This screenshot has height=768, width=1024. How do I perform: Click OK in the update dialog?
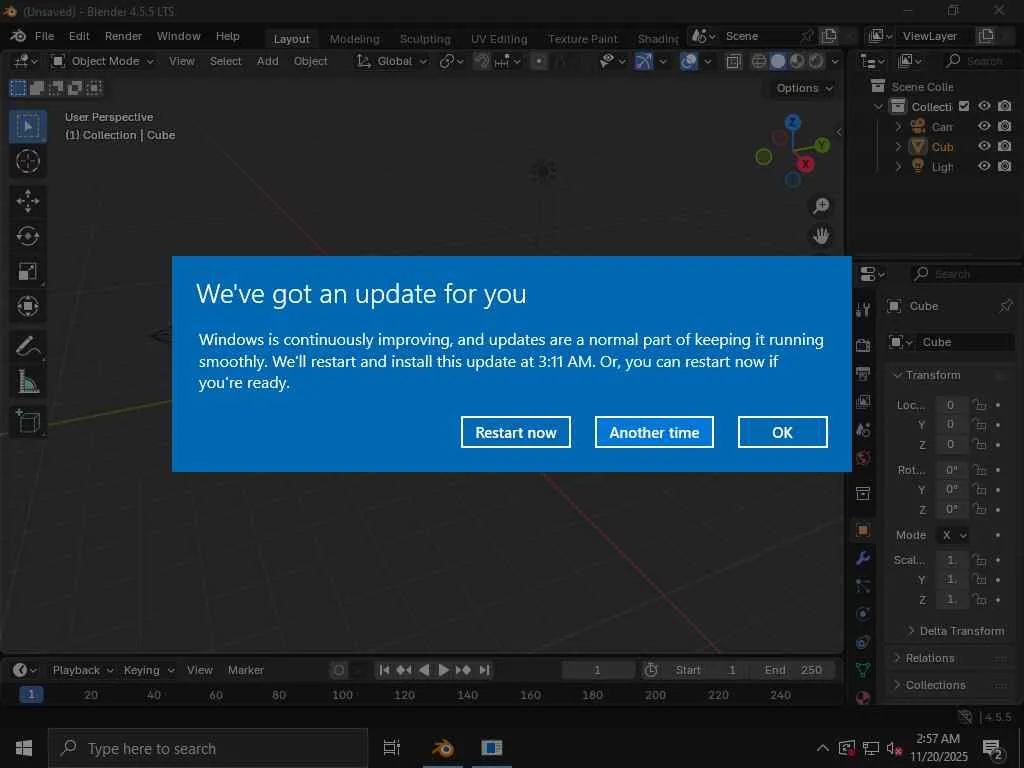(782, 432)
